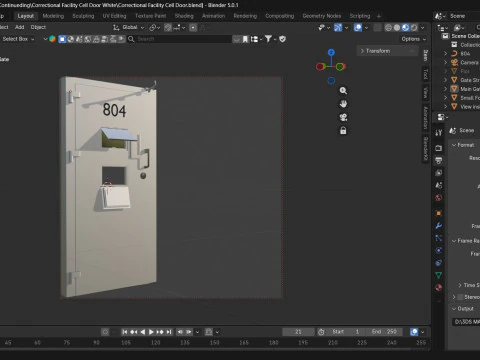Open the Tool sidebar tab

click(x=426, y=74)
